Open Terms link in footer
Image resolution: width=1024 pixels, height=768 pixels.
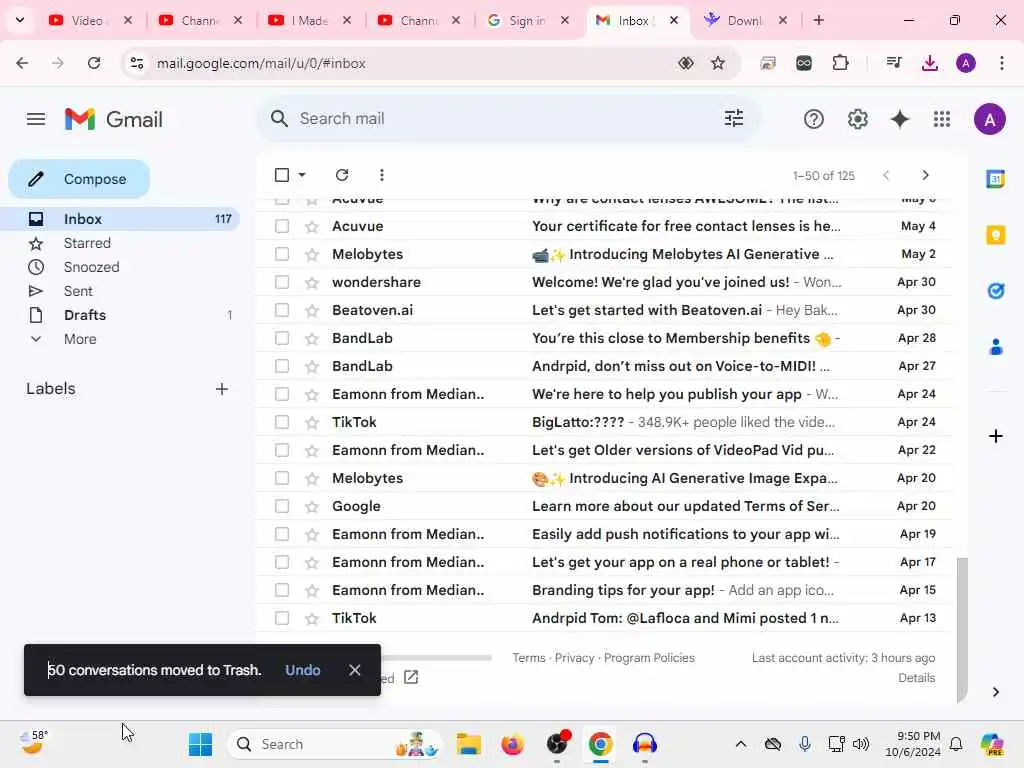[x=528, y=658]
